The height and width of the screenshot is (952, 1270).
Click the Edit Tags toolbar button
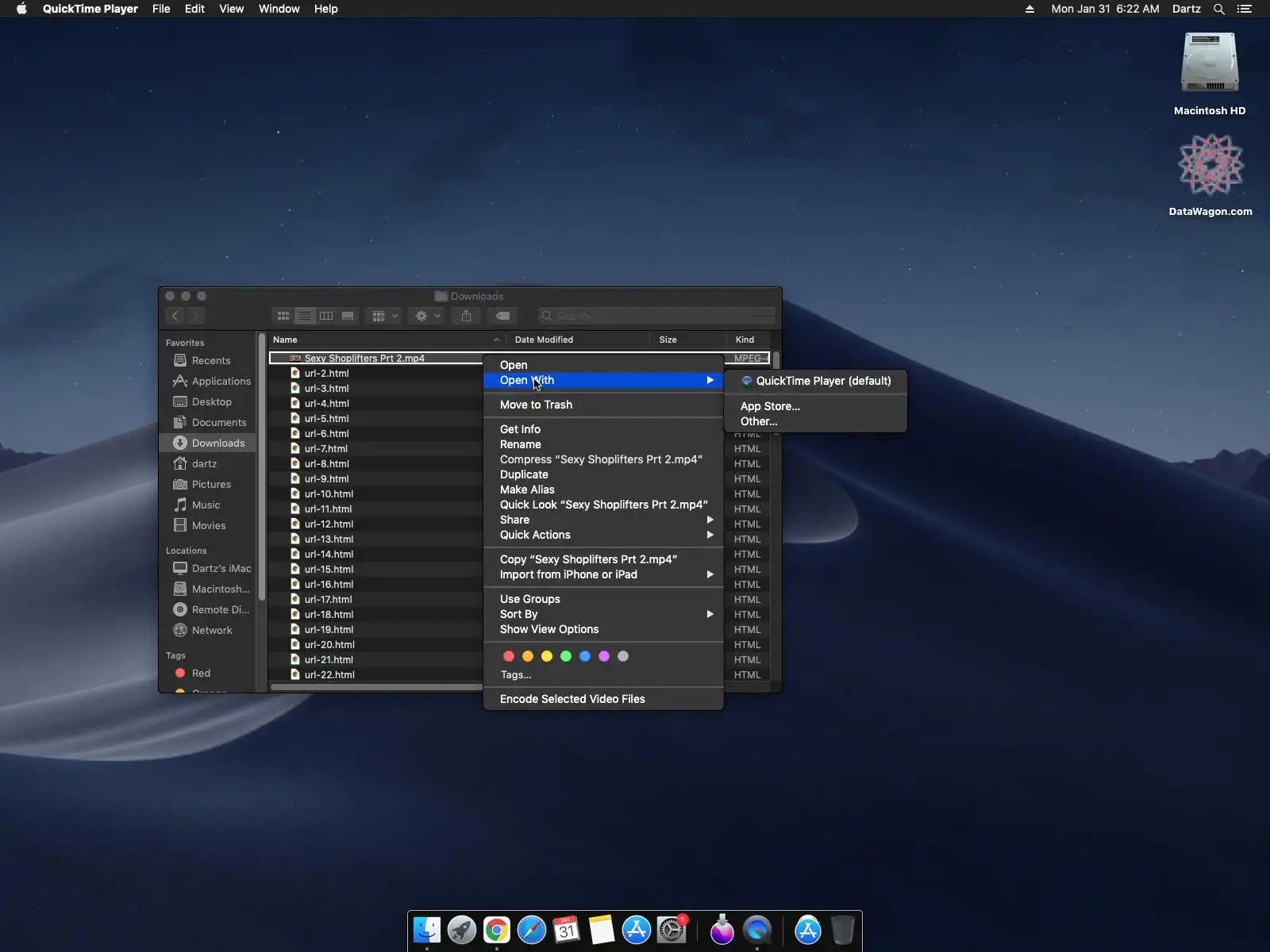click(502, 316)
